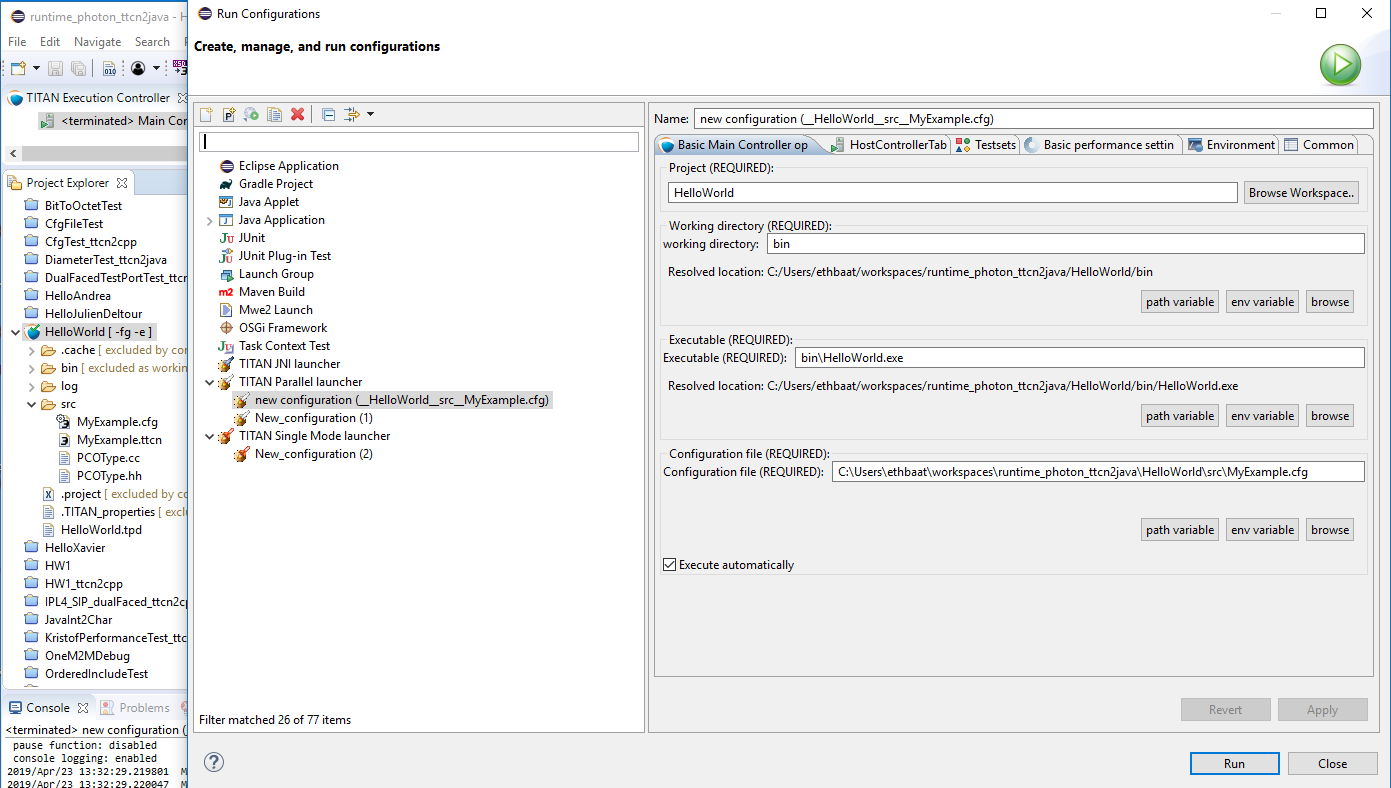Switch to HostControllerTab tab

click(888, 145)
